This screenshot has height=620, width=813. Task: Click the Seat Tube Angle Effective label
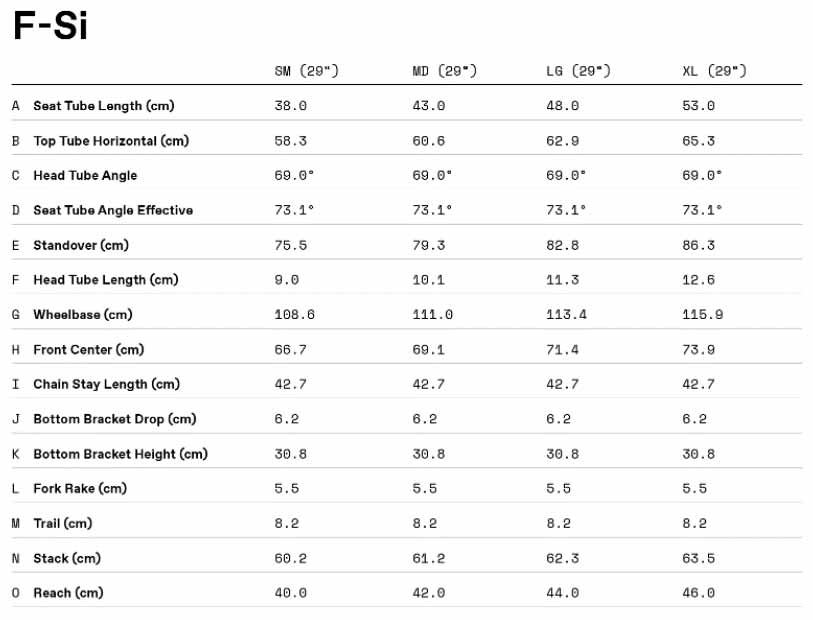click(113, 210)
